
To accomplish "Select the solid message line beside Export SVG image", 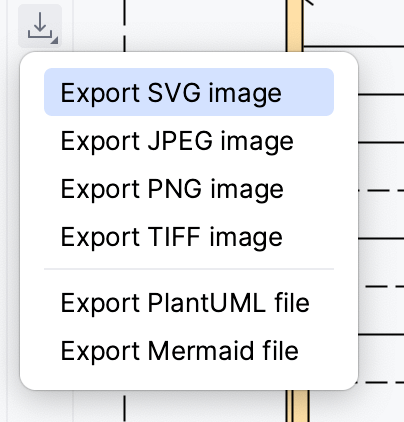I will (381, 94).
